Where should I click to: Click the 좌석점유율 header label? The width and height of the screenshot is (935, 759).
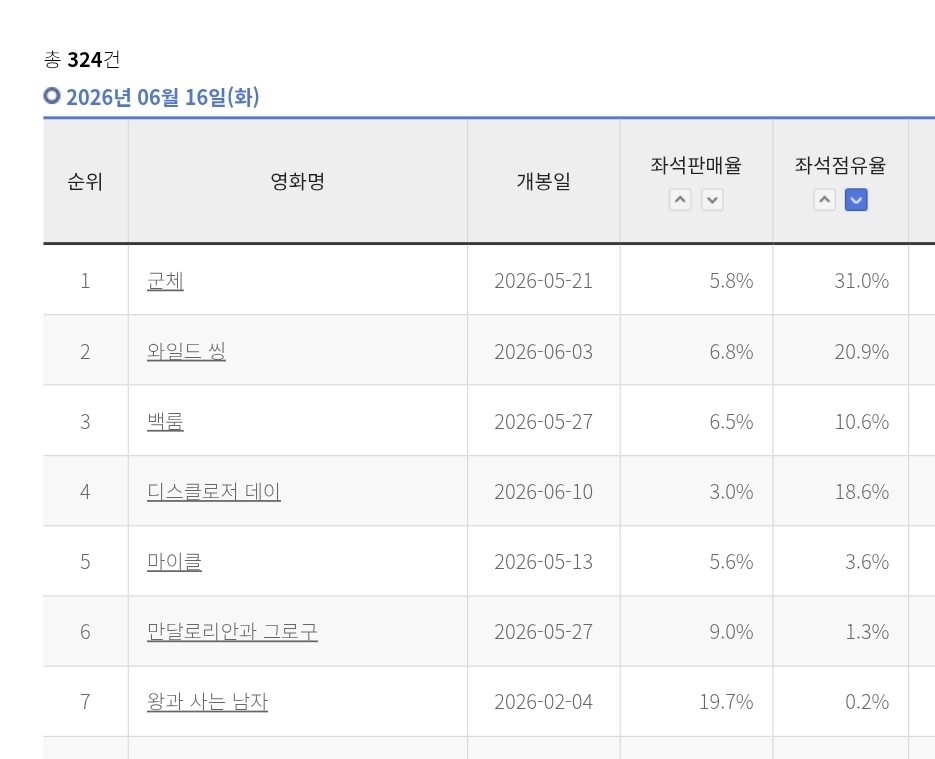pos(840,165)
